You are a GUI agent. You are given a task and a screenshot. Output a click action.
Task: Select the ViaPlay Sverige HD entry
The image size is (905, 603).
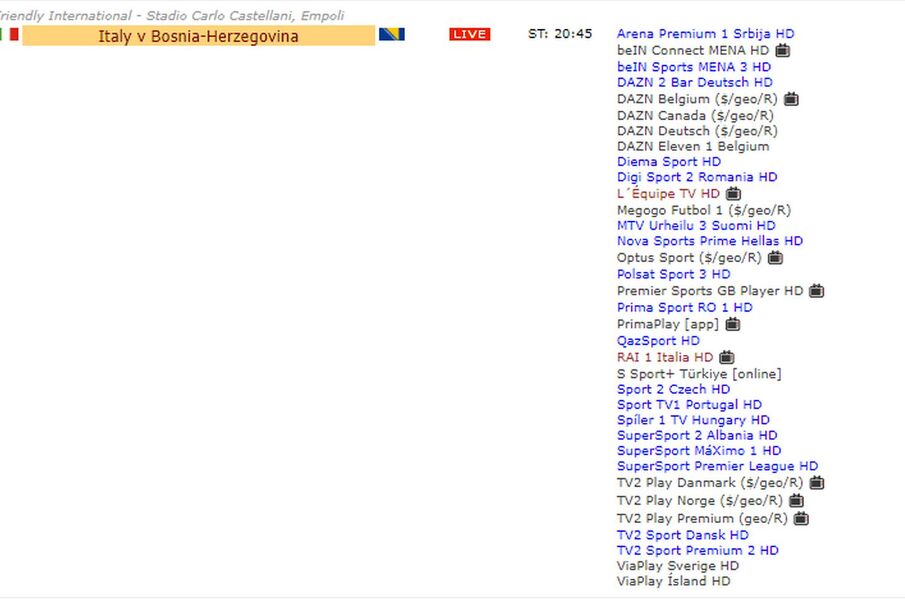click(x=678, y=566)
